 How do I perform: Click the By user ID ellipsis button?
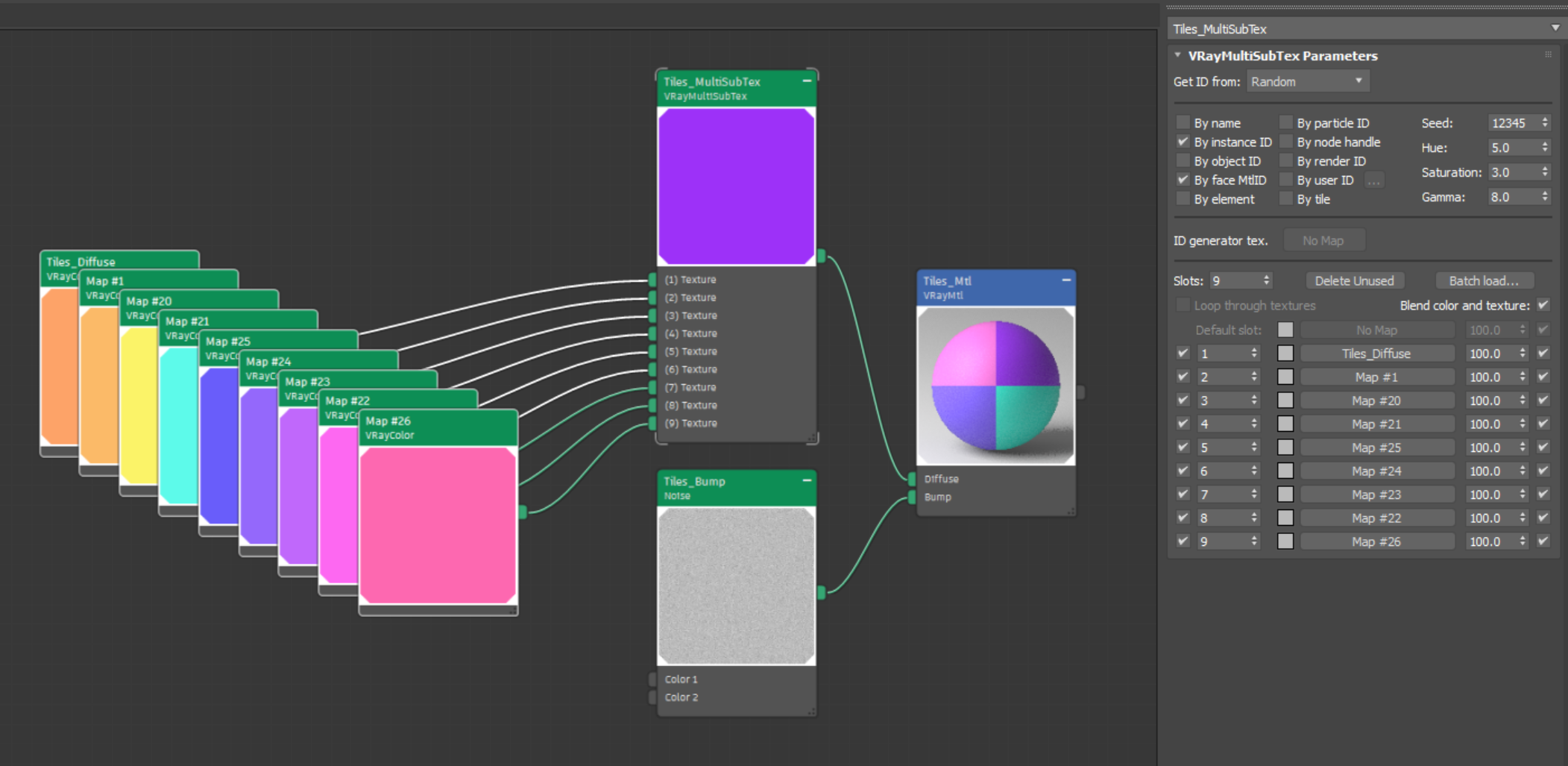(x=1373, y=180)
